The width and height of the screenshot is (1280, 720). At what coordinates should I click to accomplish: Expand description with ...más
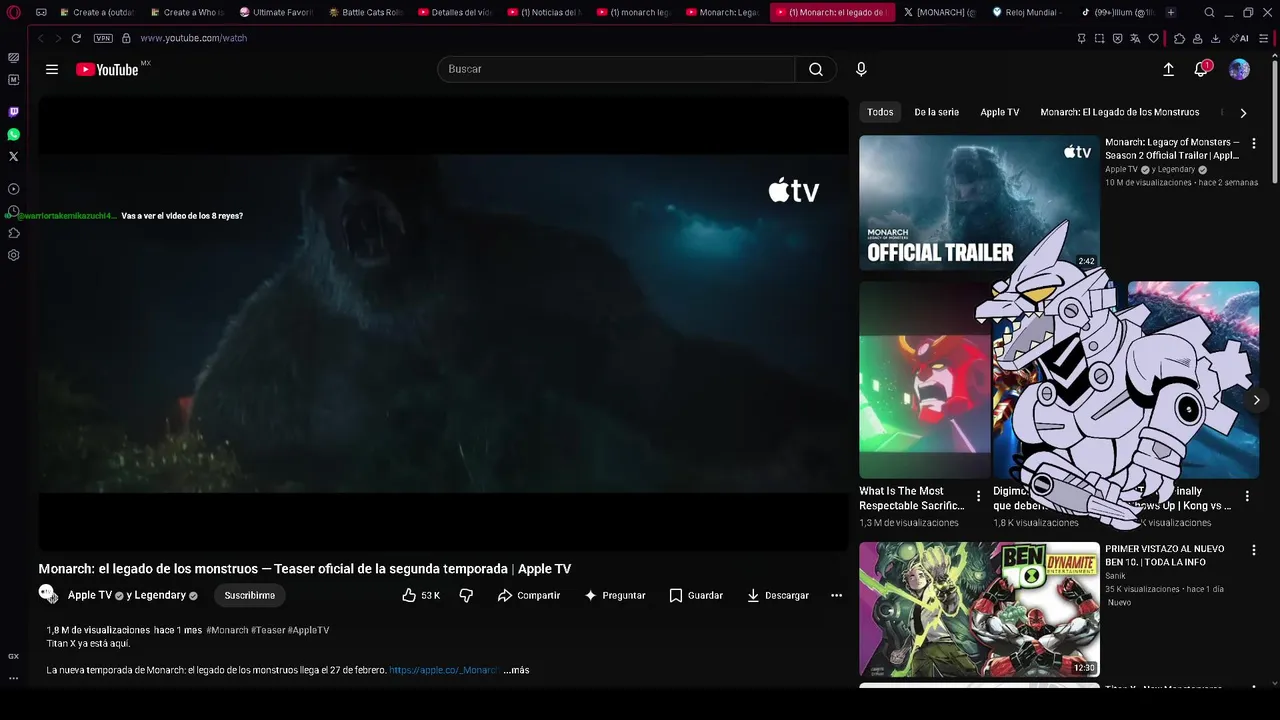point(516,670)
